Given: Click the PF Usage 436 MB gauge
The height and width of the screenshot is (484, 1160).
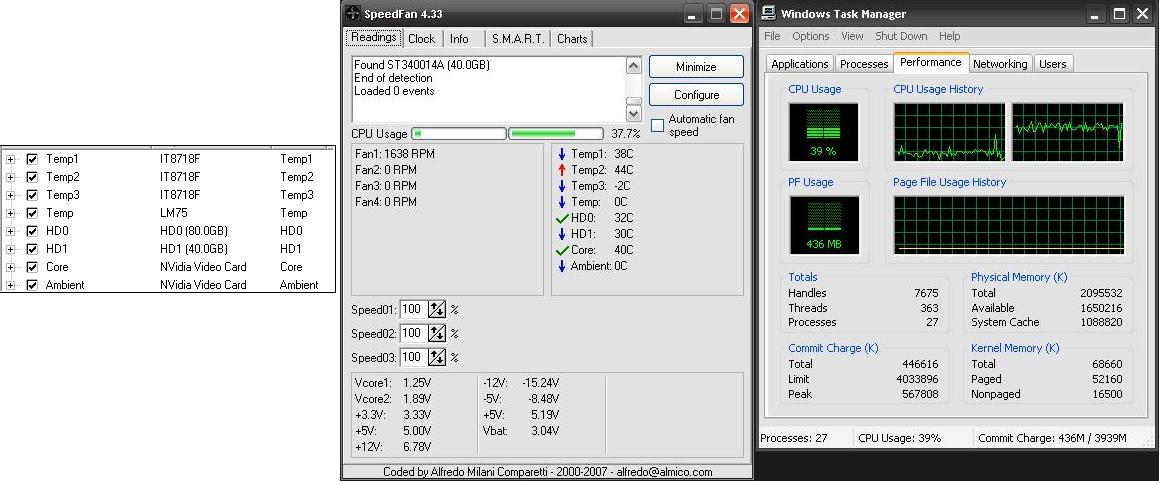Looking at the screenshot, I should 823,225.
